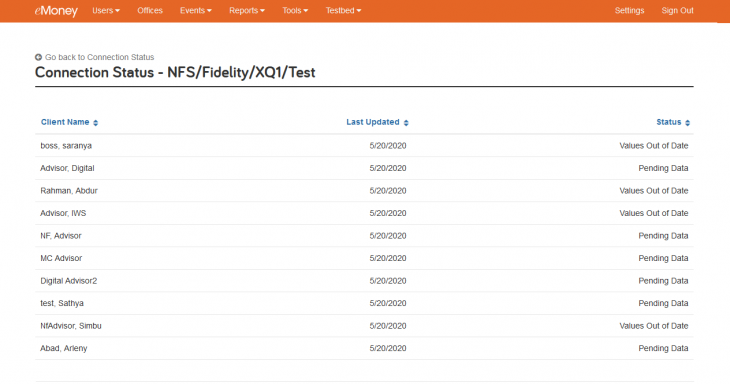730x384 pixels.
Task: Click the status for NfAdvisor, Simbu
Action: [654, 326]
